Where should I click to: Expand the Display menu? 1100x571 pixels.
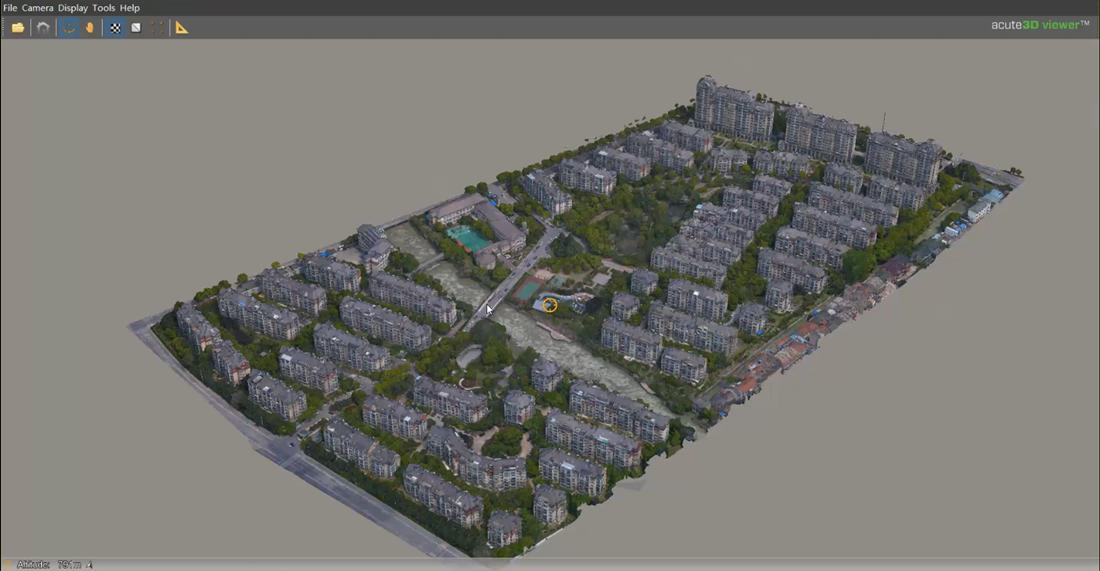72,8
